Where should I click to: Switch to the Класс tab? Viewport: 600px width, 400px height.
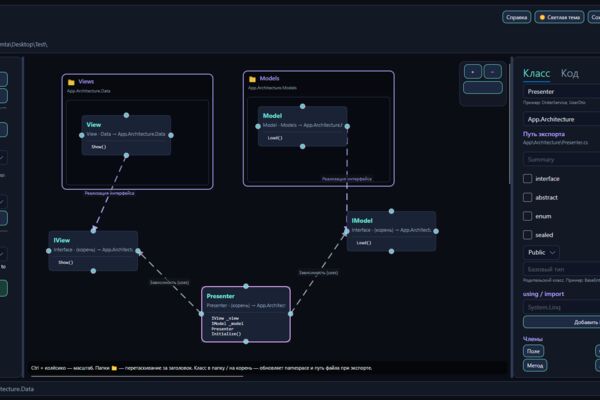click(536, 73)
